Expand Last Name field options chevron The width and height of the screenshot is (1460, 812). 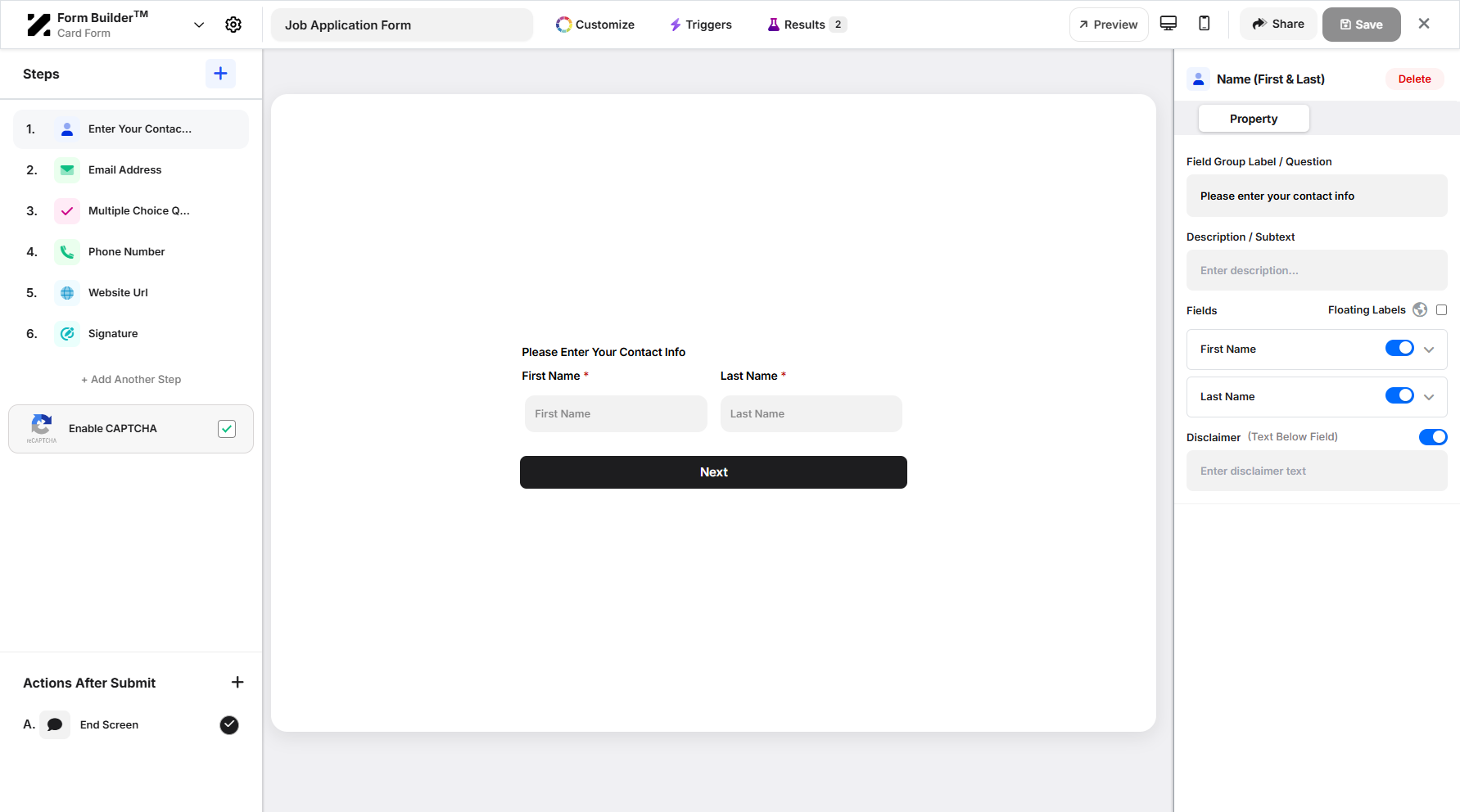click(1429, 397)
